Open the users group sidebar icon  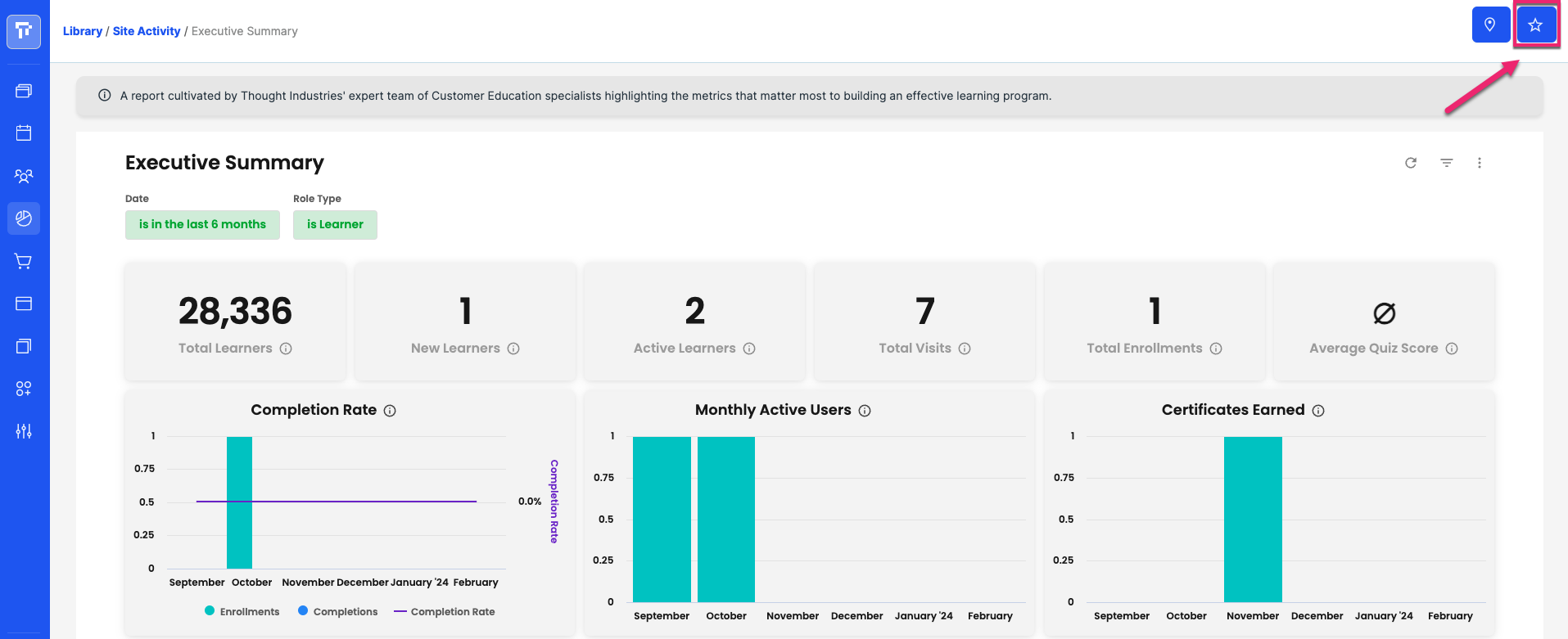(24, 176)
